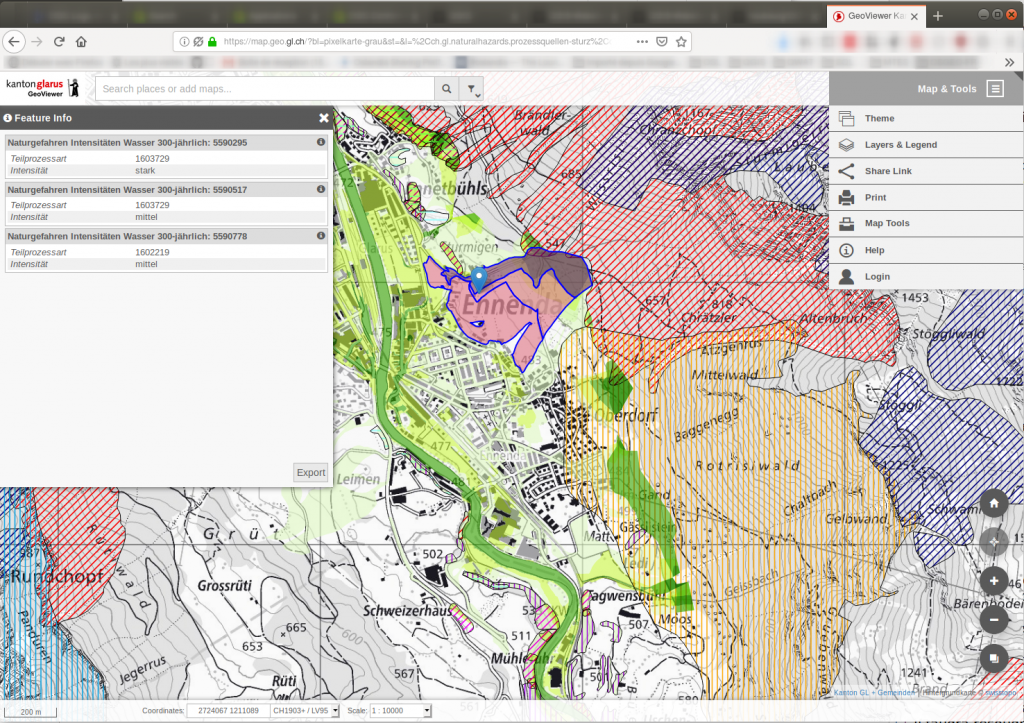This screenshot has height=723, width=1024.
Task: Open info for feature 5590517
Action: tap(321, 189)
